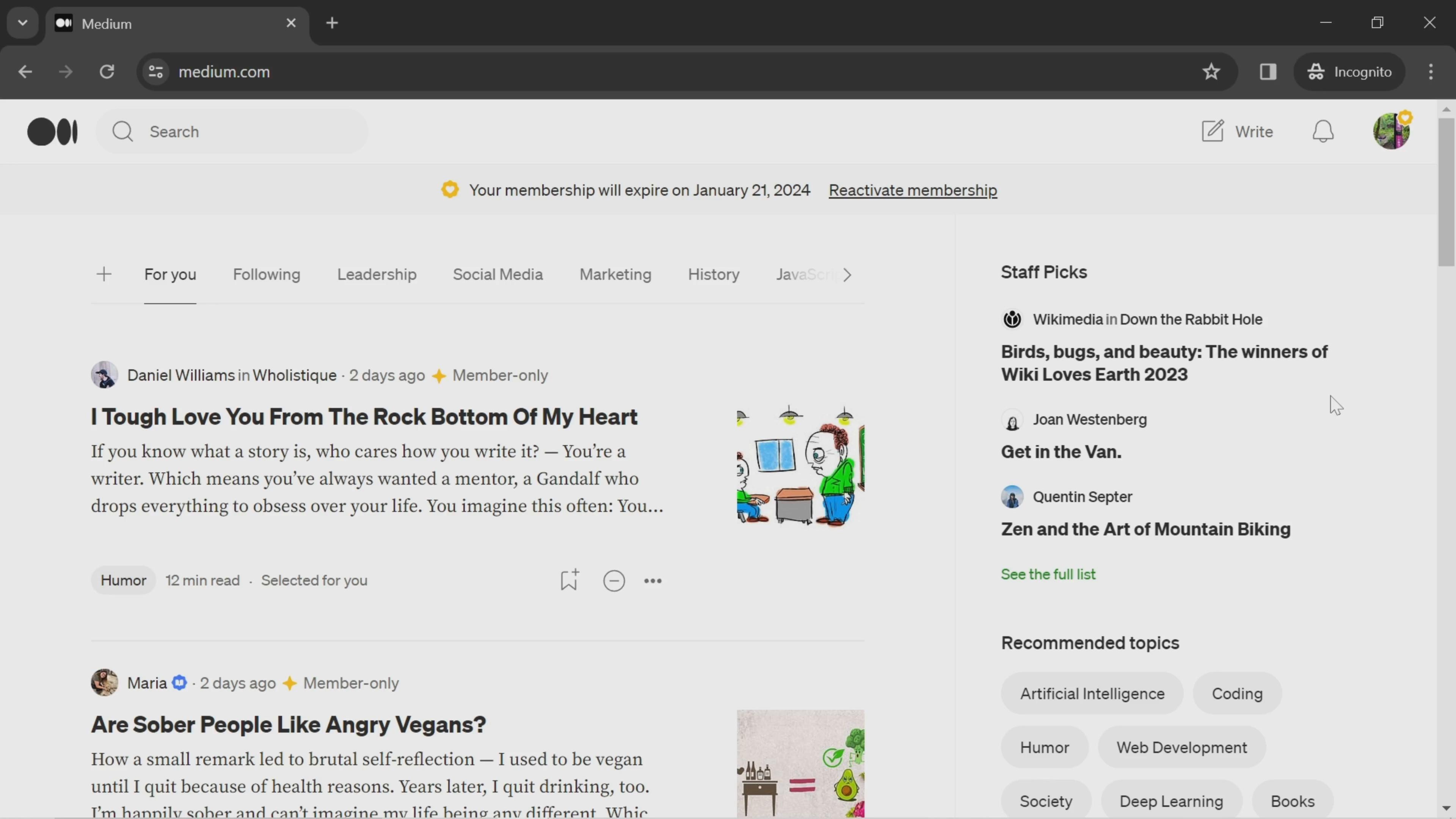This screenshot has width=1456, height=819.
Task: Click the bookmark save icon on first article
Action: (x=569, y=580)
